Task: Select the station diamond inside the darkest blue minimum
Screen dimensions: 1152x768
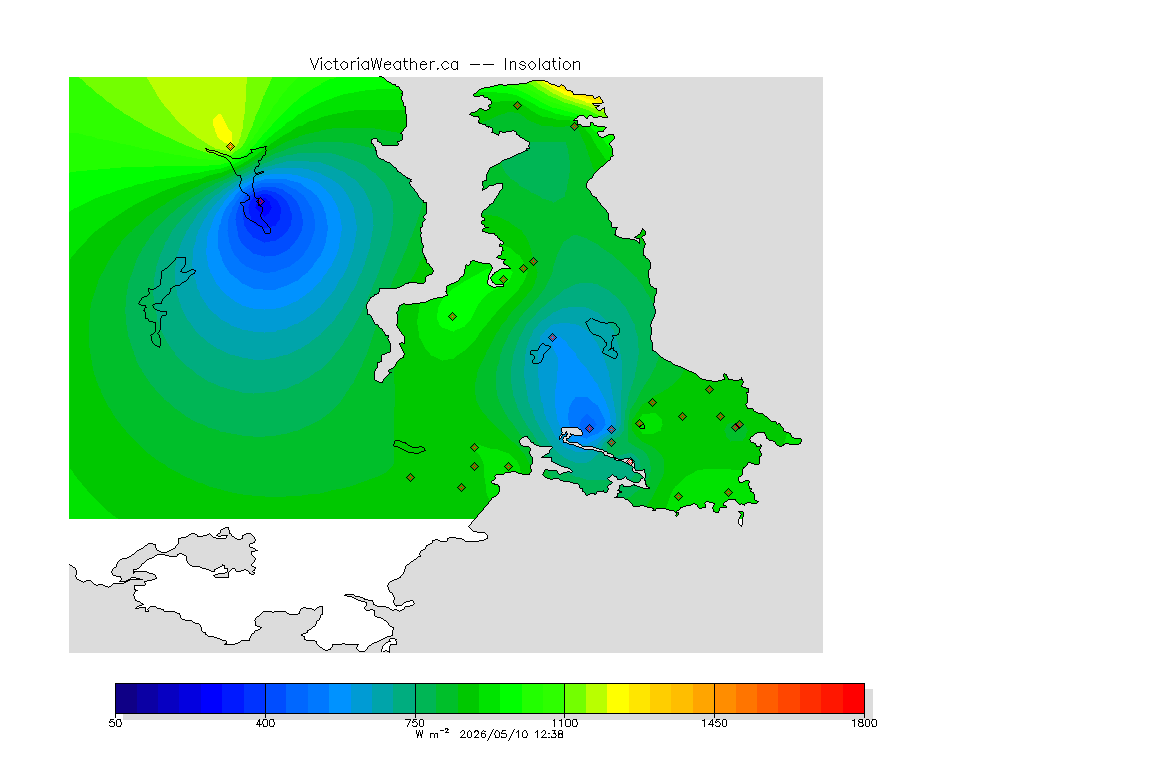Action: 260,202
